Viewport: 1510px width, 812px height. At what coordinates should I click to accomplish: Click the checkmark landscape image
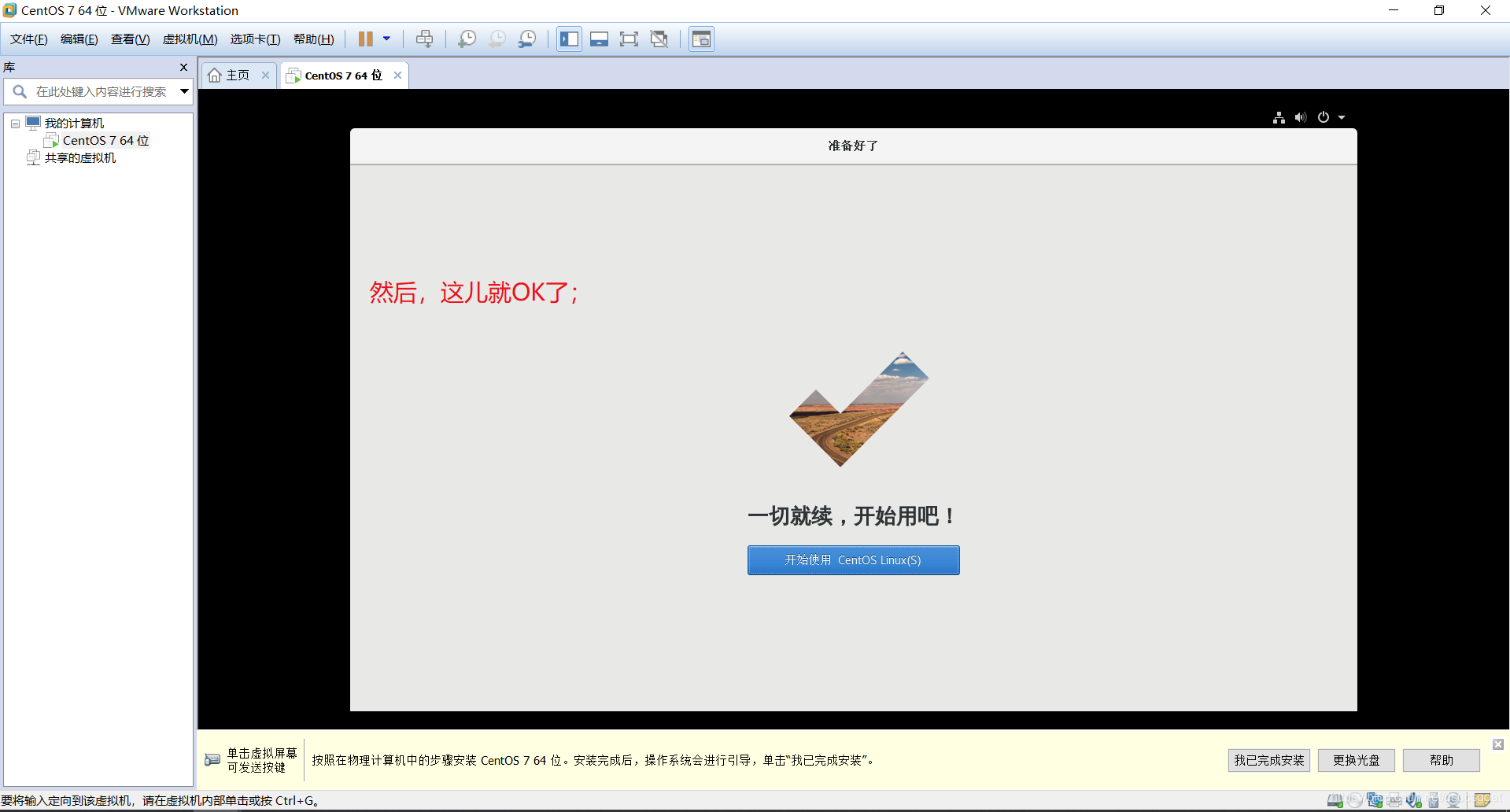858,409
